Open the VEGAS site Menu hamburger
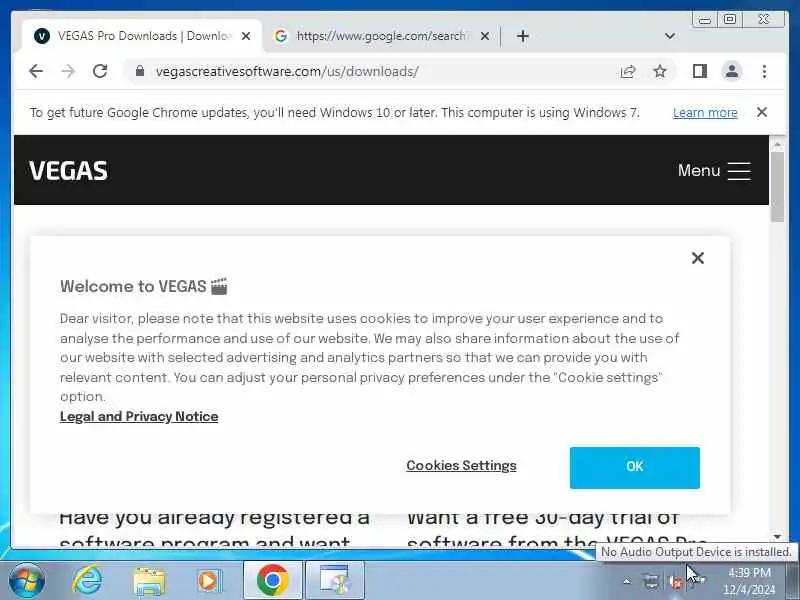This screenshot has height=600, width=800. click(714, 170)
